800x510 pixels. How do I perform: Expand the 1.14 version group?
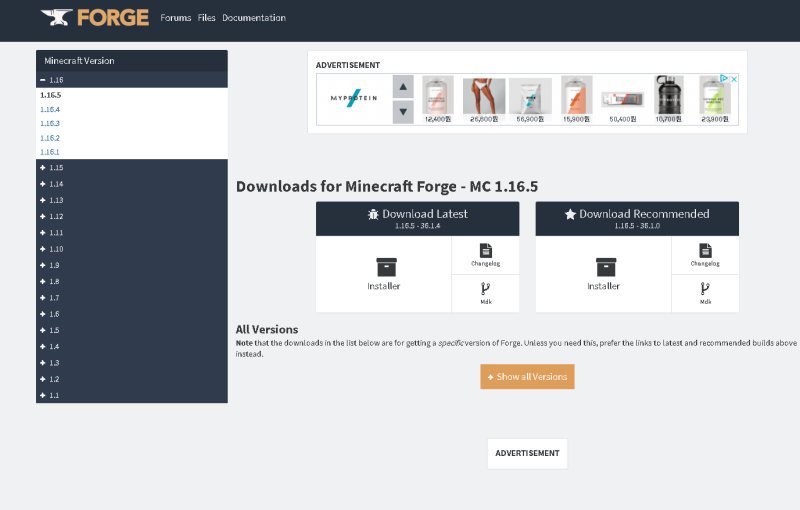[x=132, y=184]
